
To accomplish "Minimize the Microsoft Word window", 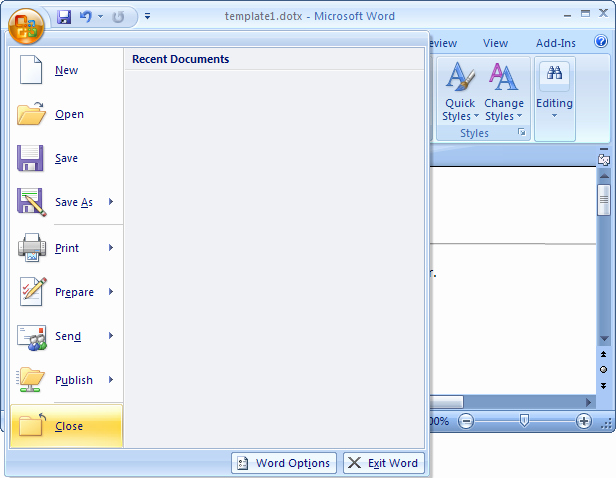I will tap(567, 15).
